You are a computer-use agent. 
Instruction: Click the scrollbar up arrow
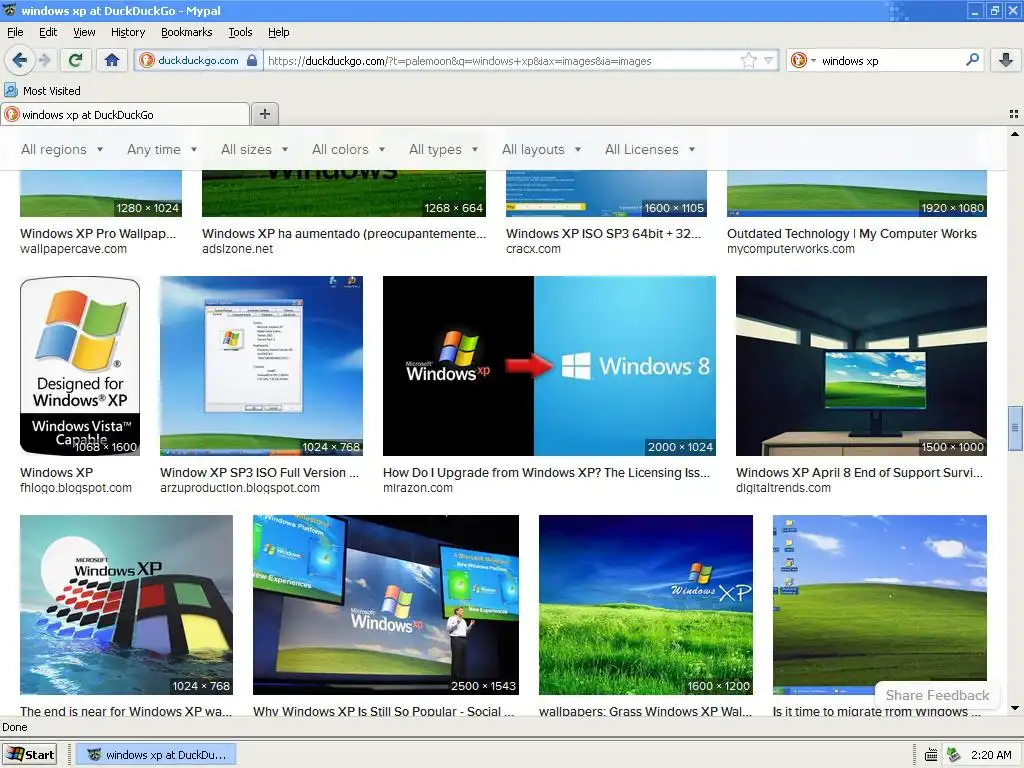pyautogui.click(x=1014, y=134)
